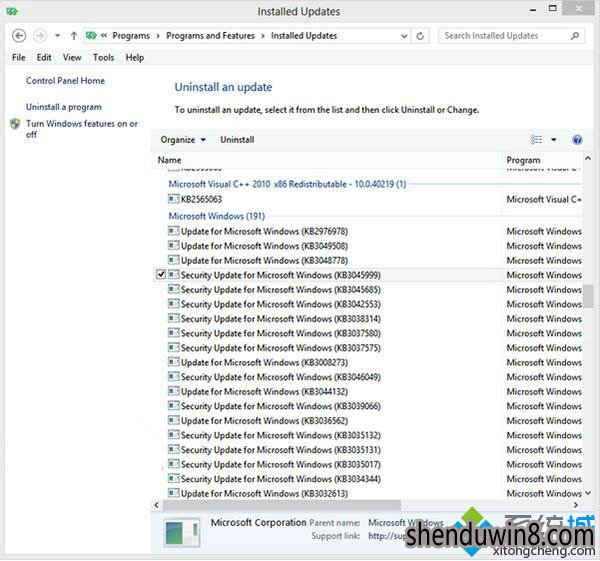
Task: Click the search magnifier icon
Action: click(574, 36)
